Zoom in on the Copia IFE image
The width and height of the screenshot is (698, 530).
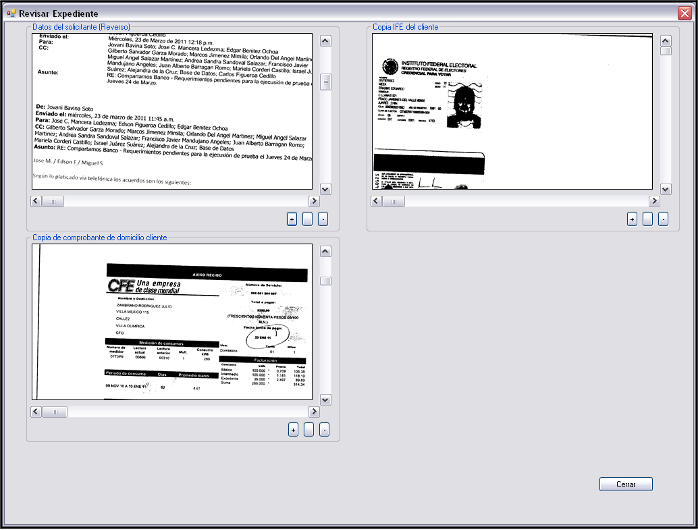click(x=632, y=219)
